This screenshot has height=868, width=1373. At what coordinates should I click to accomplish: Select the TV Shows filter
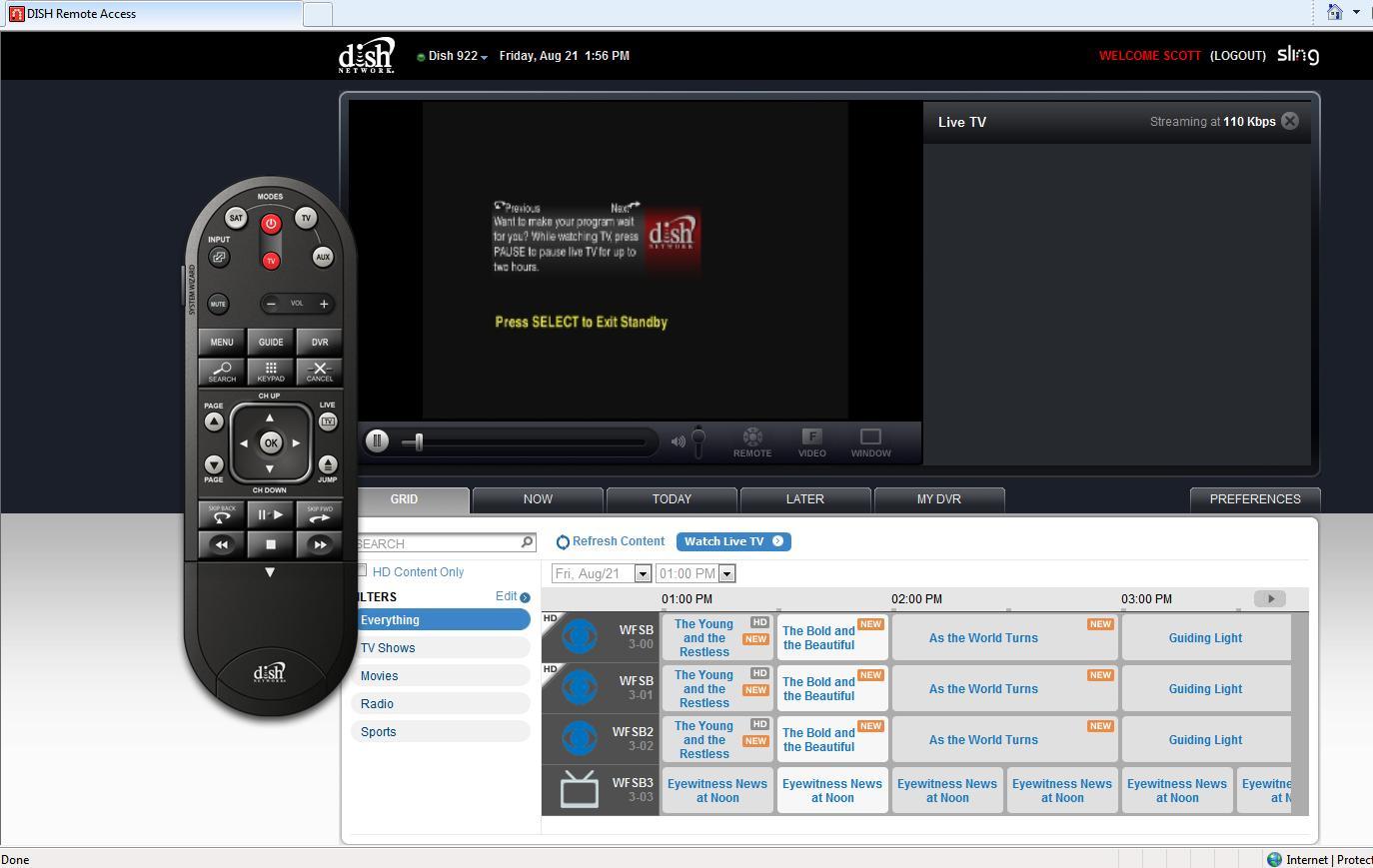coord(442,648)
